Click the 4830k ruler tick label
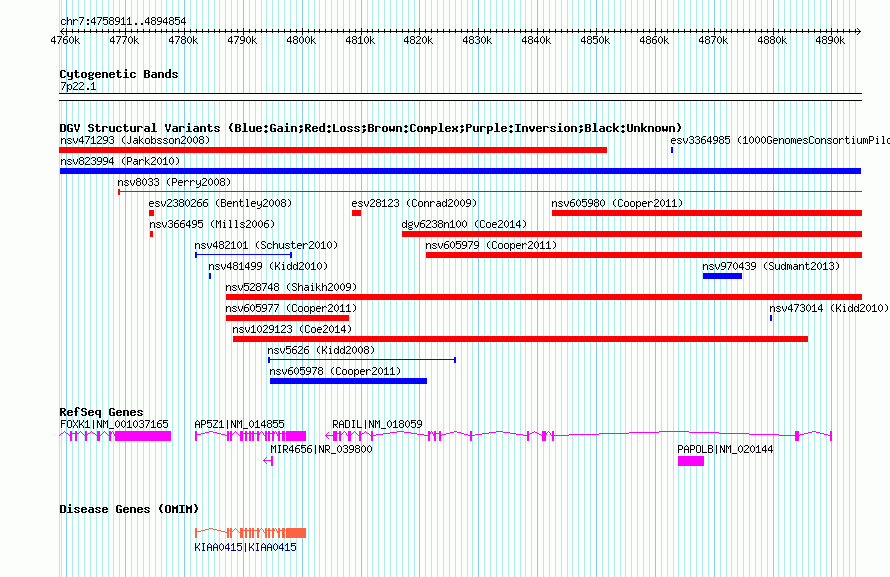The width and height of the screenshot is (890, 577). [477, 41]
